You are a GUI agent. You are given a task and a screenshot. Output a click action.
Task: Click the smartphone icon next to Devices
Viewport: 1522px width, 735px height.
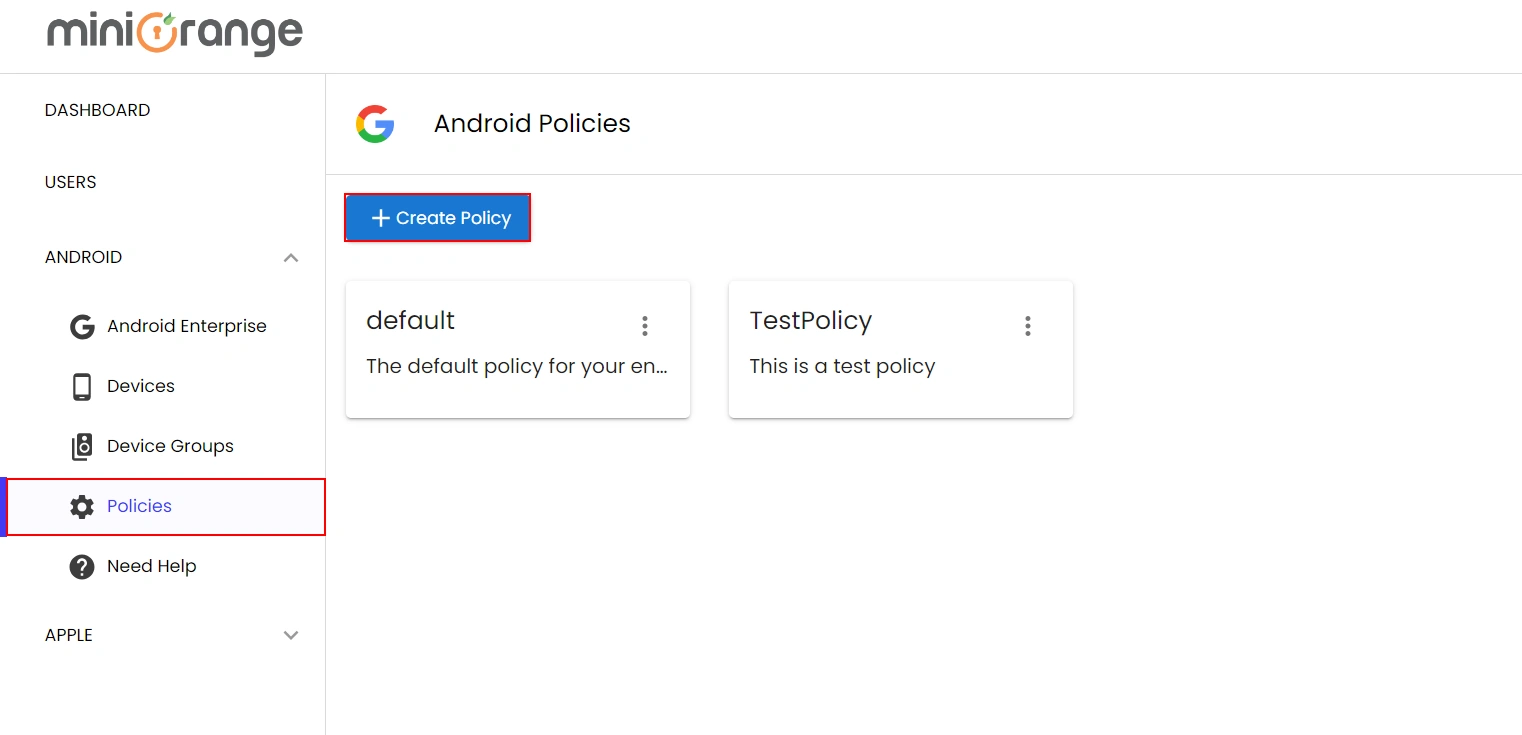pyautogui.click(x=81, y=386)
